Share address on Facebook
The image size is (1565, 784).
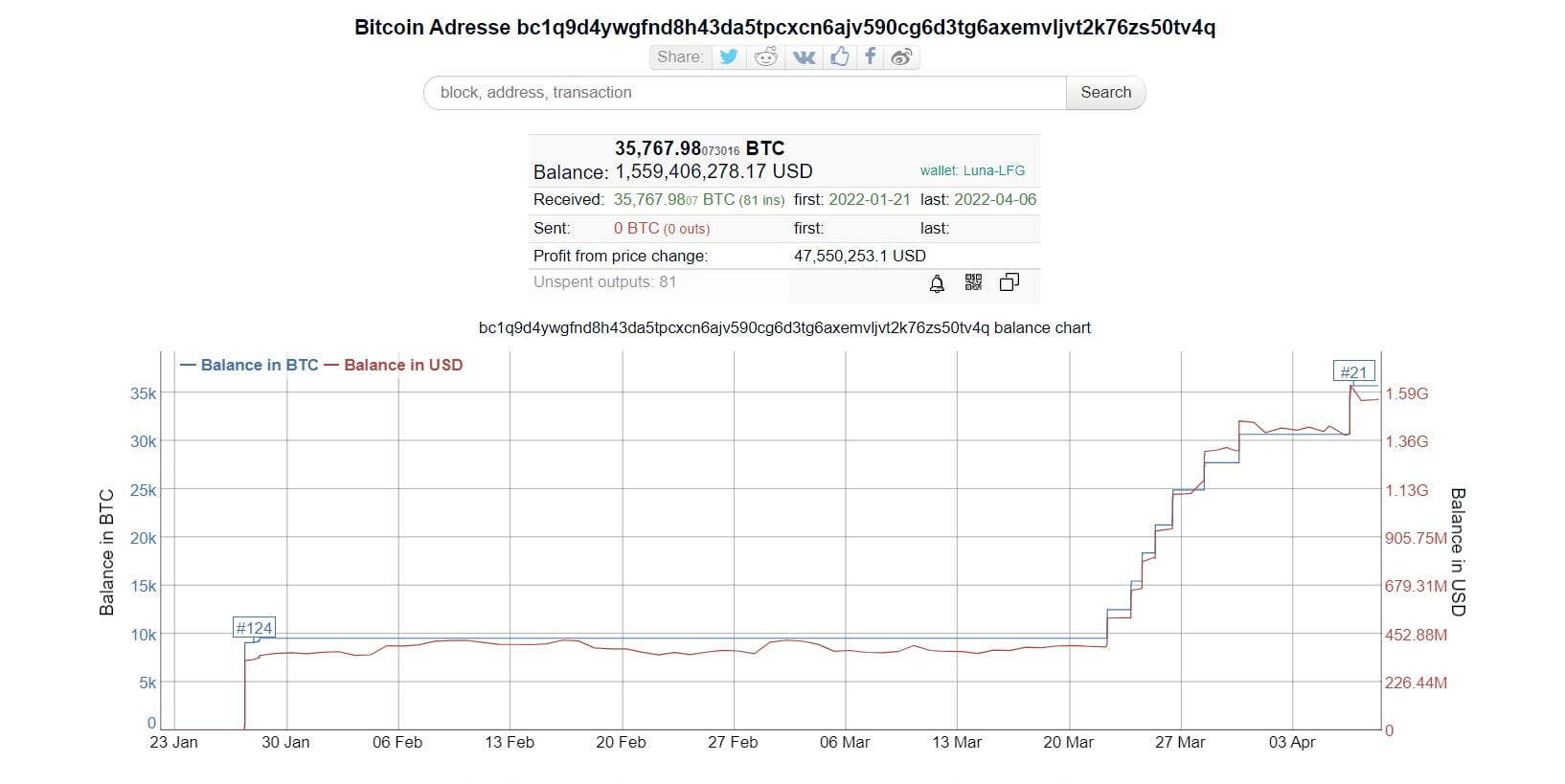coord(870,56)
